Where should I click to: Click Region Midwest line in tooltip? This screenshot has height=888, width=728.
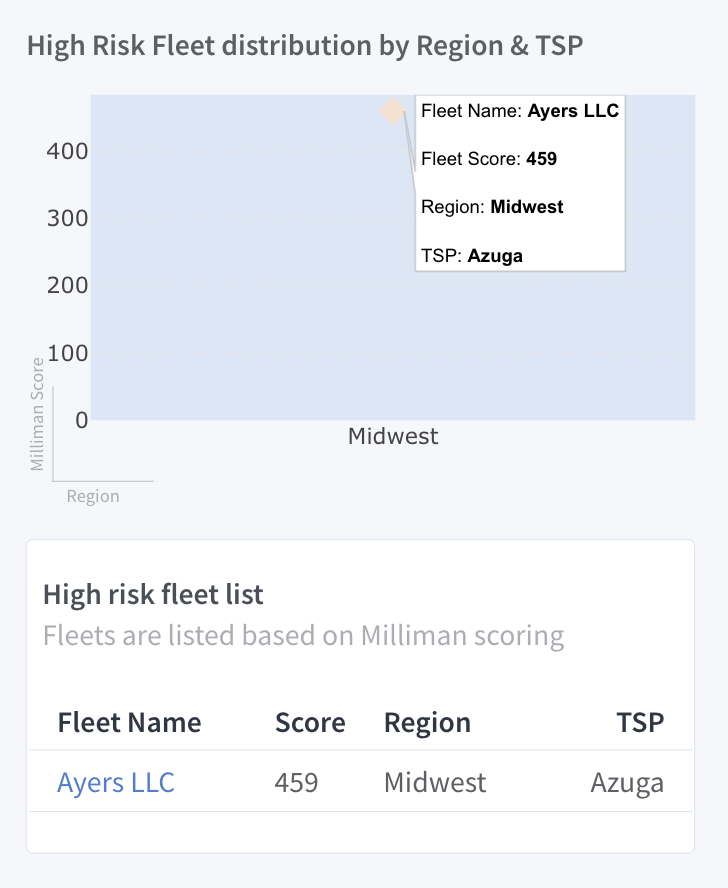coord(492,207)
